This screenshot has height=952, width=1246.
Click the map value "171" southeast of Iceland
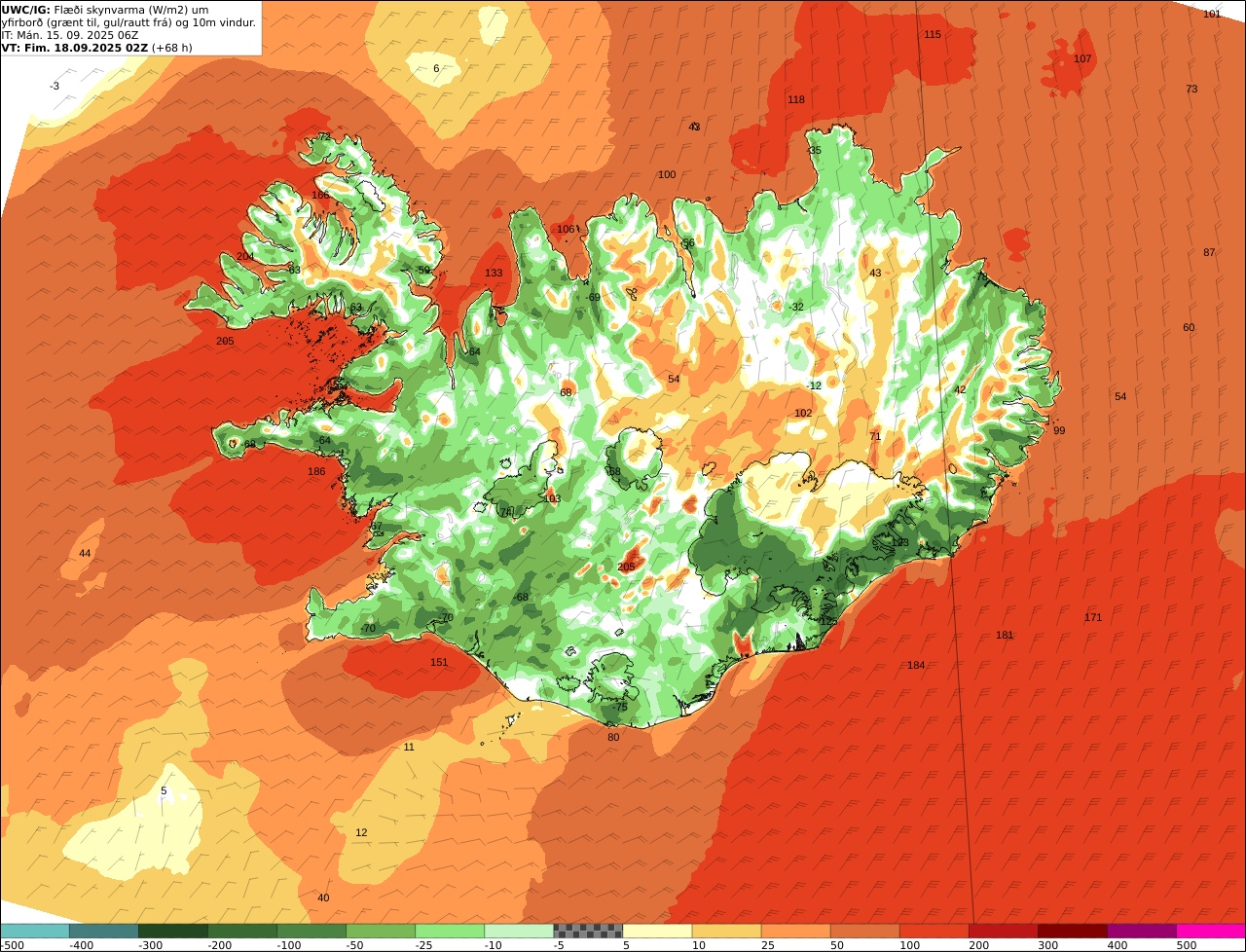1093,617
